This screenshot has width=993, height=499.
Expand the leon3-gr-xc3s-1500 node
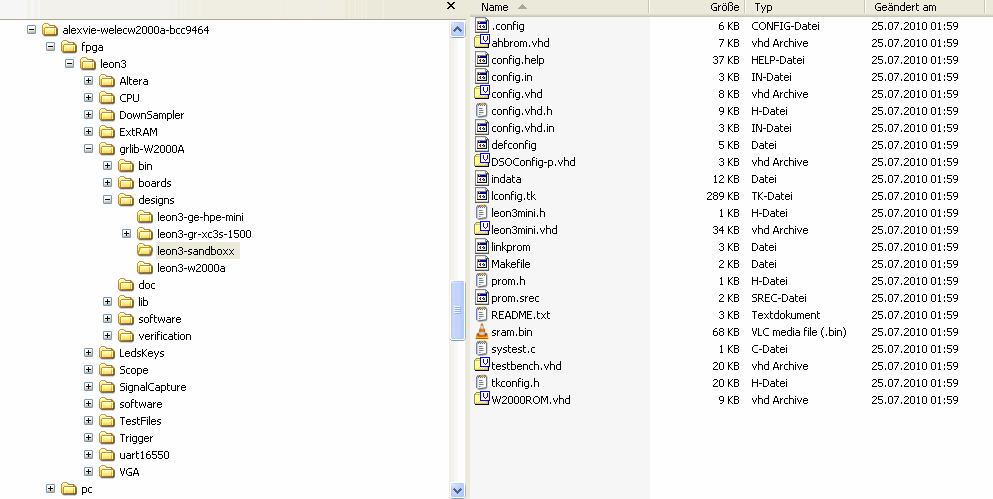click(126, 234)
